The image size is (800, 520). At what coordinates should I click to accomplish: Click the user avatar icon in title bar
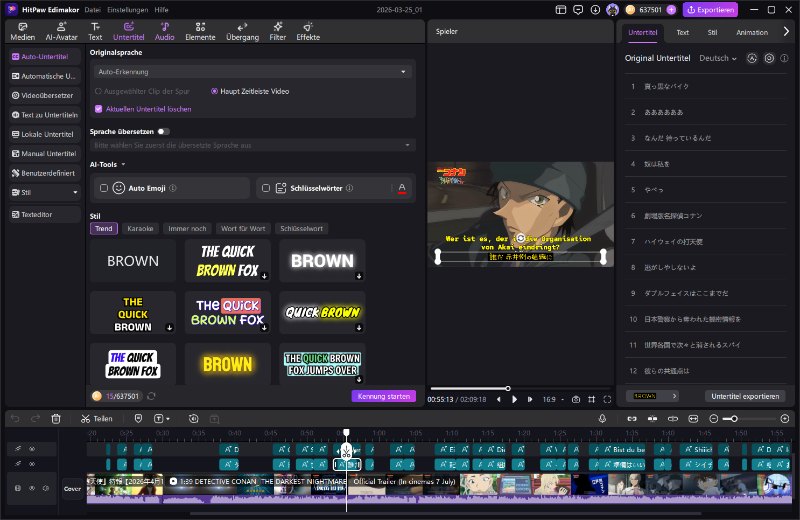click(x=612, y=10)
